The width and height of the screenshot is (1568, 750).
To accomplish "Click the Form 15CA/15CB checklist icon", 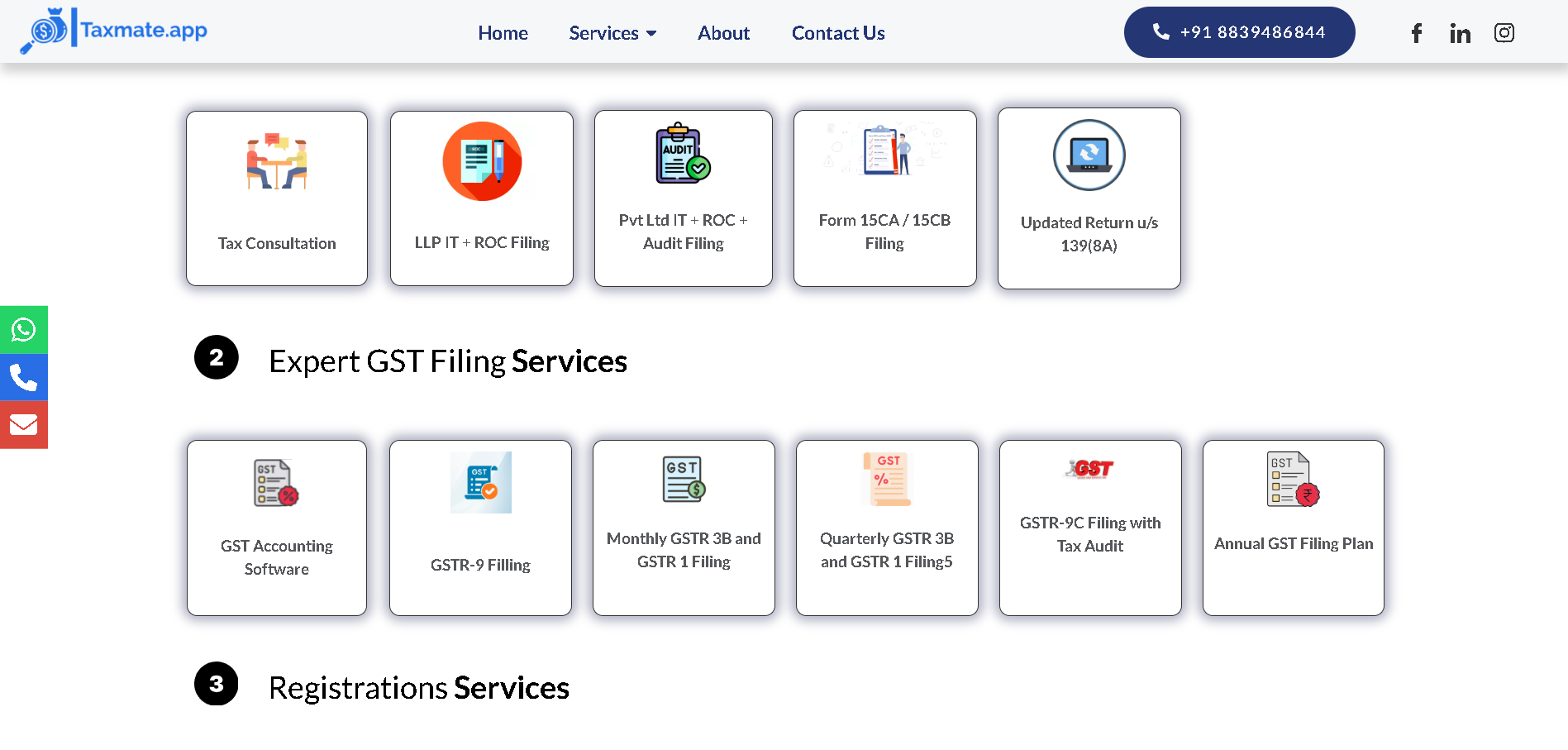I will 885,149.
